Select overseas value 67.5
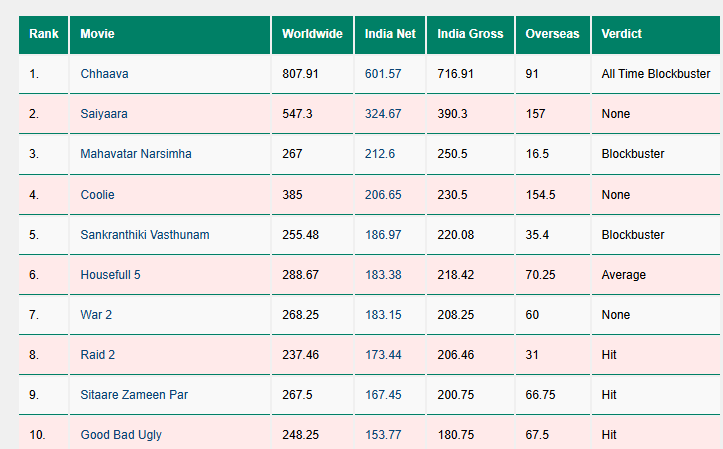Screen dimensions: 723x449 (x=537, y=435)
